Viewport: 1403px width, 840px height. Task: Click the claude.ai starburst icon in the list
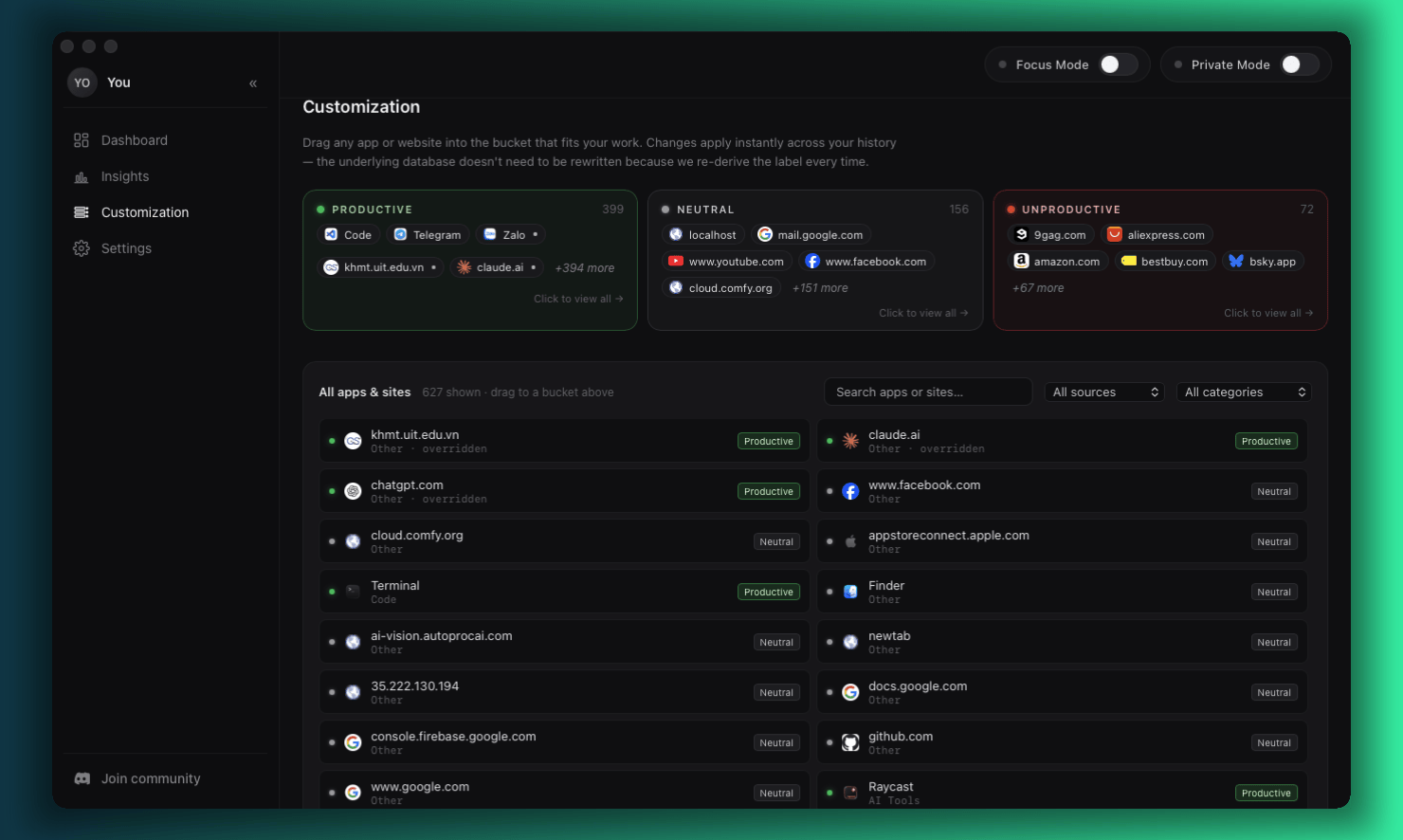[850, 441]
